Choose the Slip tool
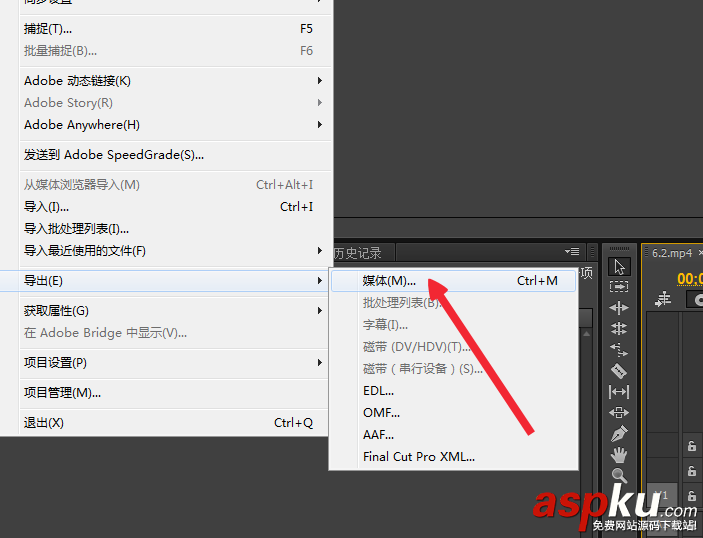This screenshot has height=538, width=703. [619, 392]
